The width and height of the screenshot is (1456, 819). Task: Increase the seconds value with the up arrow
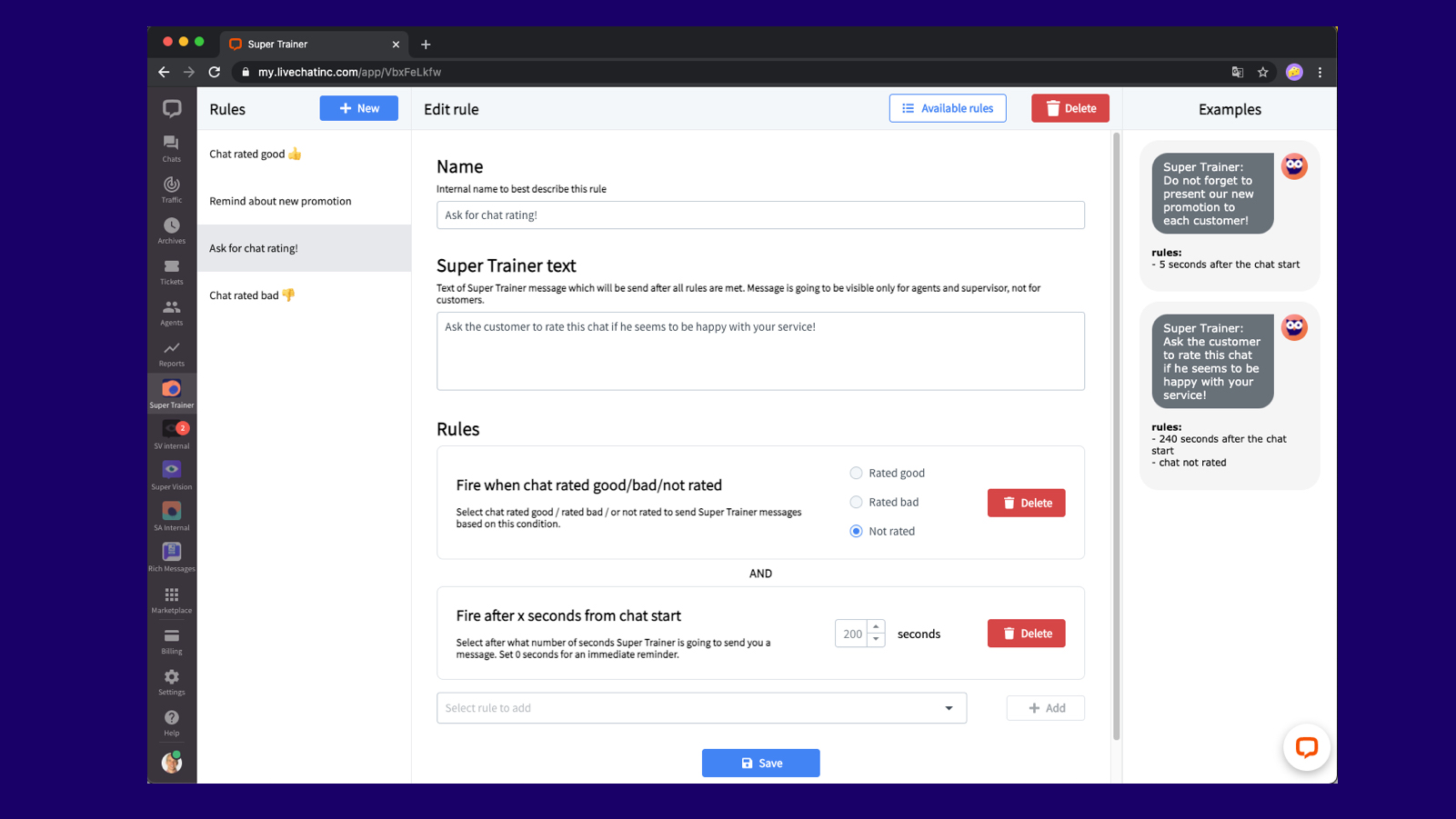[876, 627]
